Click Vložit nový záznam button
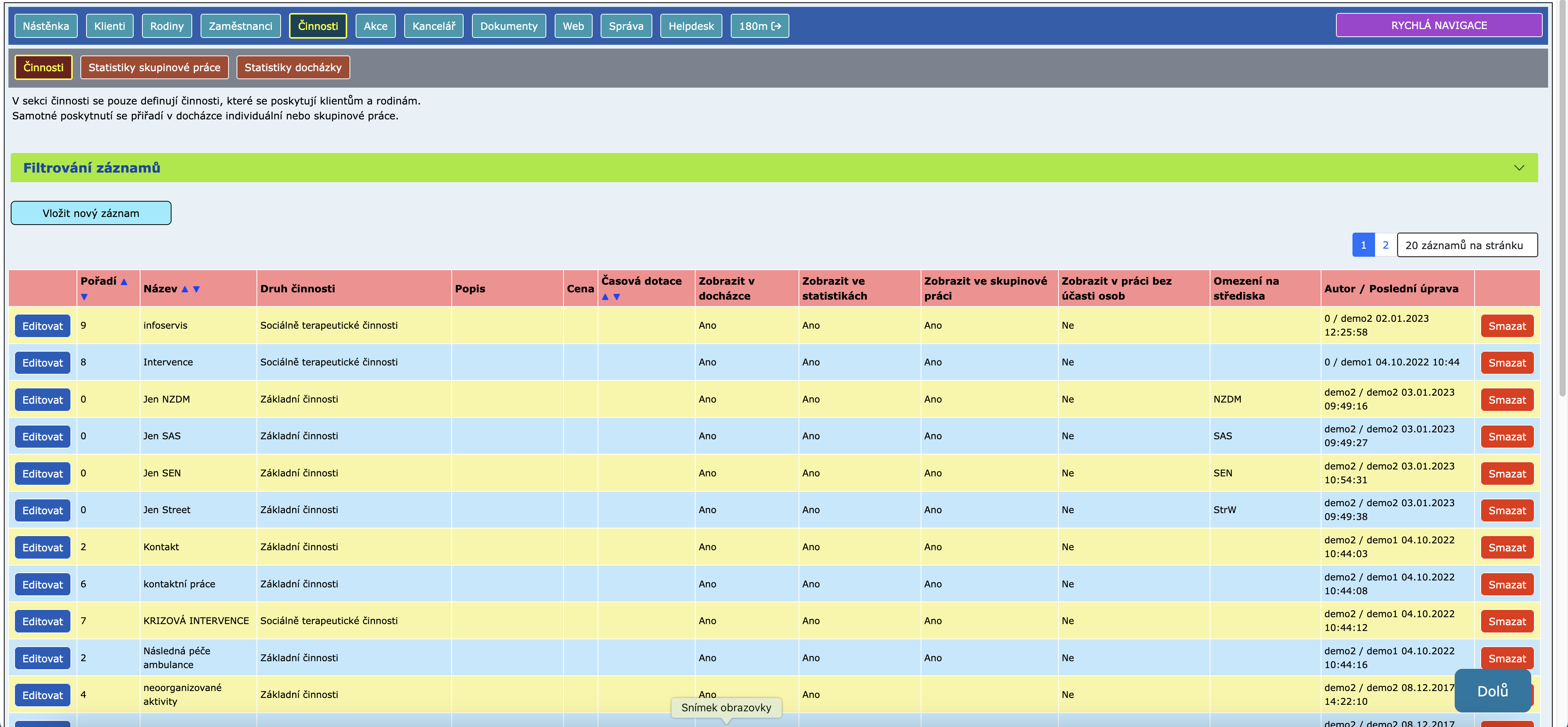Viewport: 1568px width, 727px height. [x=91, y=213]
